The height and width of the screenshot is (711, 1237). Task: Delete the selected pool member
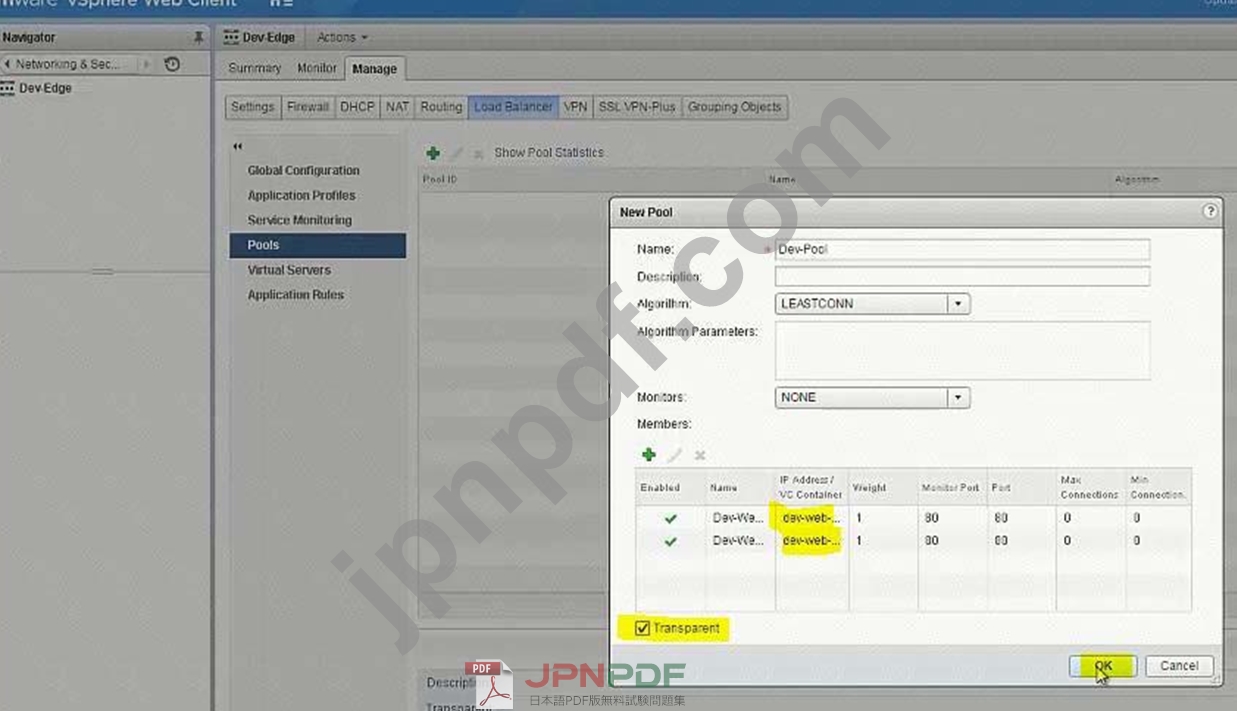click(700, 455)
